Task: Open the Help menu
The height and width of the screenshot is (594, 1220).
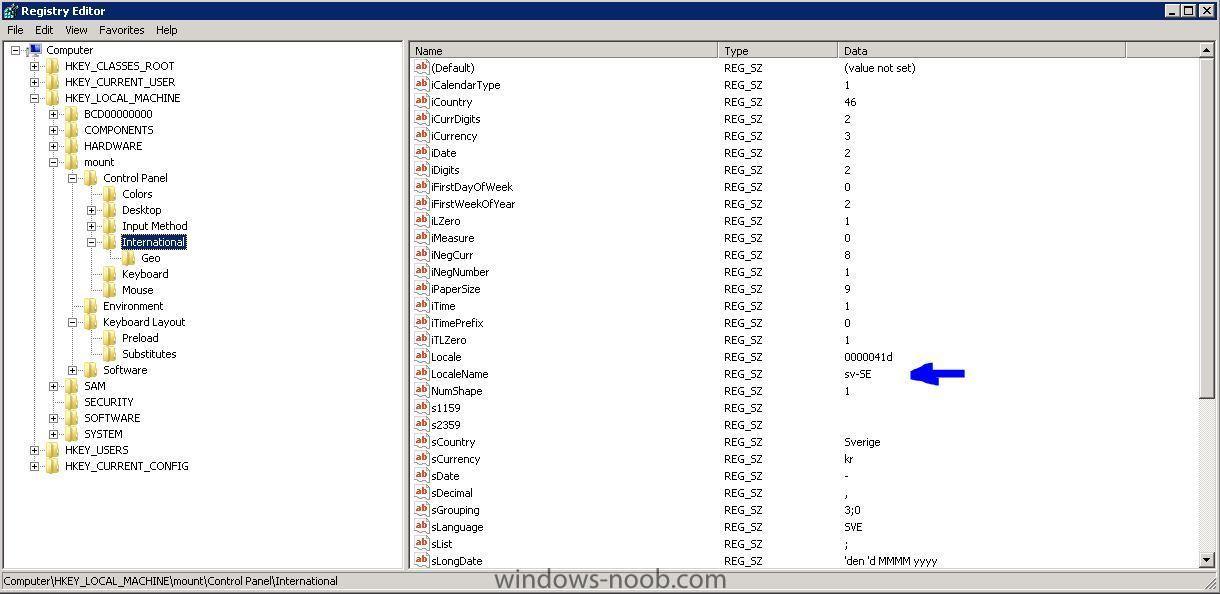Action: (167, 30)
